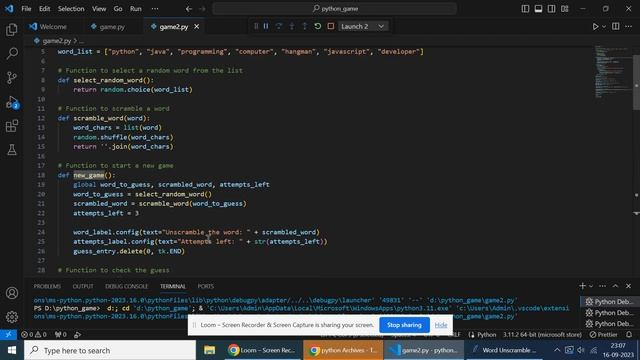Open the Accounts menu
Image resolution: width=640 pixels, height=360 pixels.
pyautogui.click(x=12, y=293)
